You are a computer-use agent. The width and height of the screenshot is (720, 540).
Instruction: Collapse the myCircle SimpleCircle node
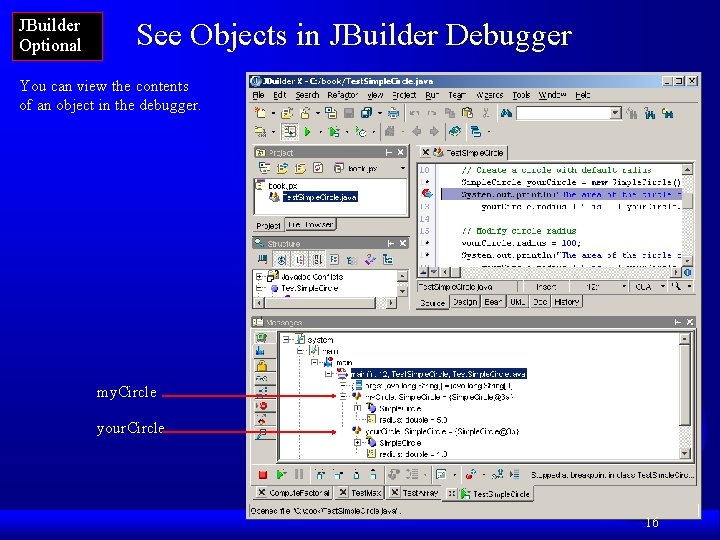(343, 396)
